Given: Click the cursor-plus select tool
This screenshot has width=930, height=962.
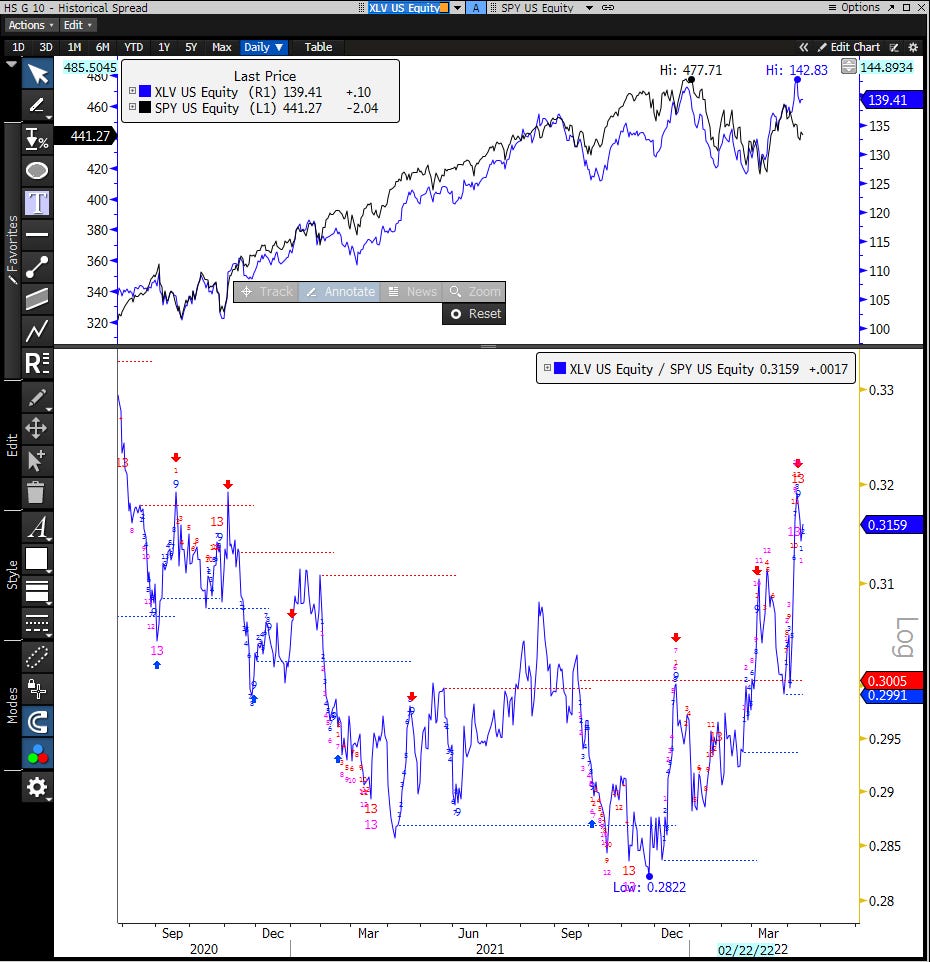Looking at the screenshot, I should (x=37, y=460).
